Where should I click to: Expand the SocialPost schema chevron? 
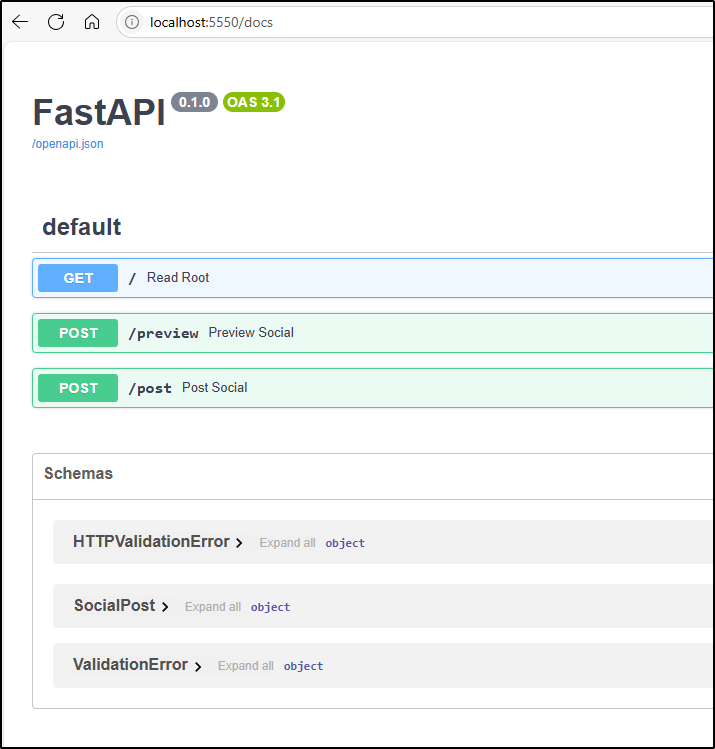point(165,607)
